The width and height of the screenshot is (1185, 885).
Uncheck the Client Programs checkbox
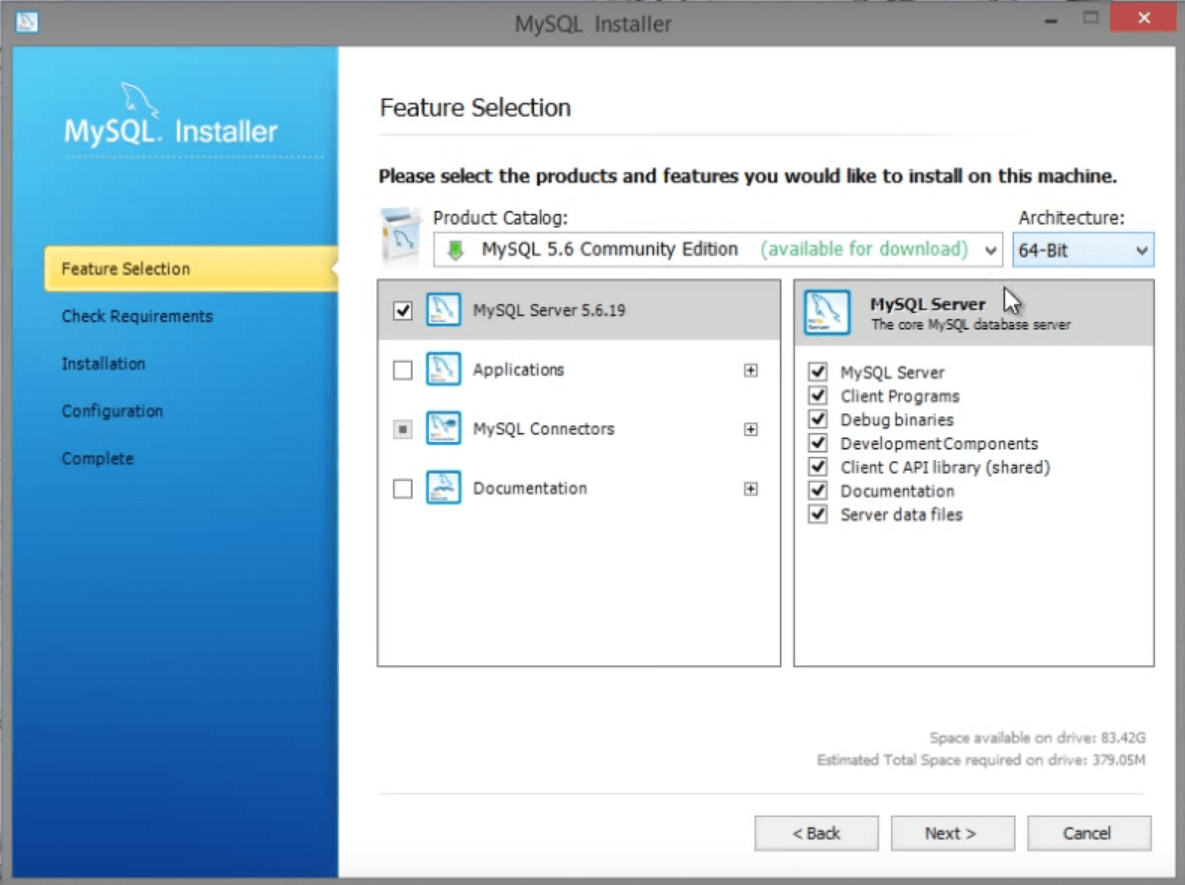point(818,395)
